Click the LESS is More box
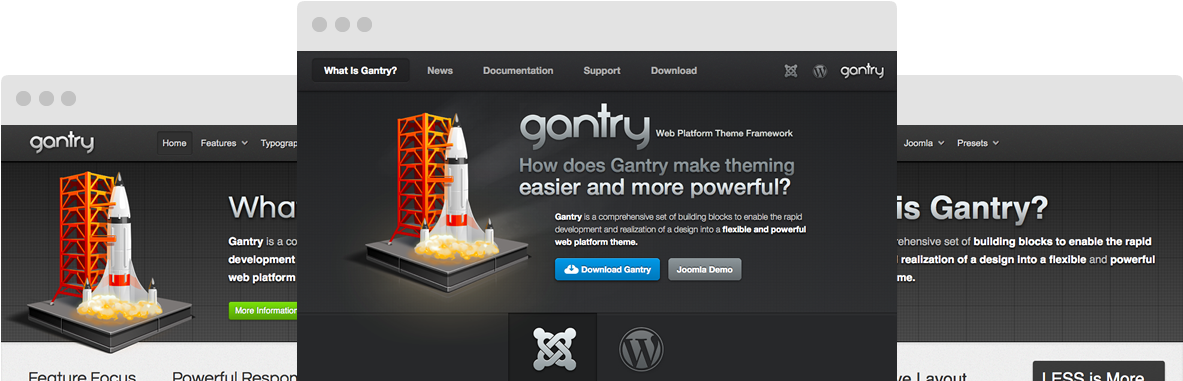The width and height of the screenshot is (1183, 381). coord(1098,371)
